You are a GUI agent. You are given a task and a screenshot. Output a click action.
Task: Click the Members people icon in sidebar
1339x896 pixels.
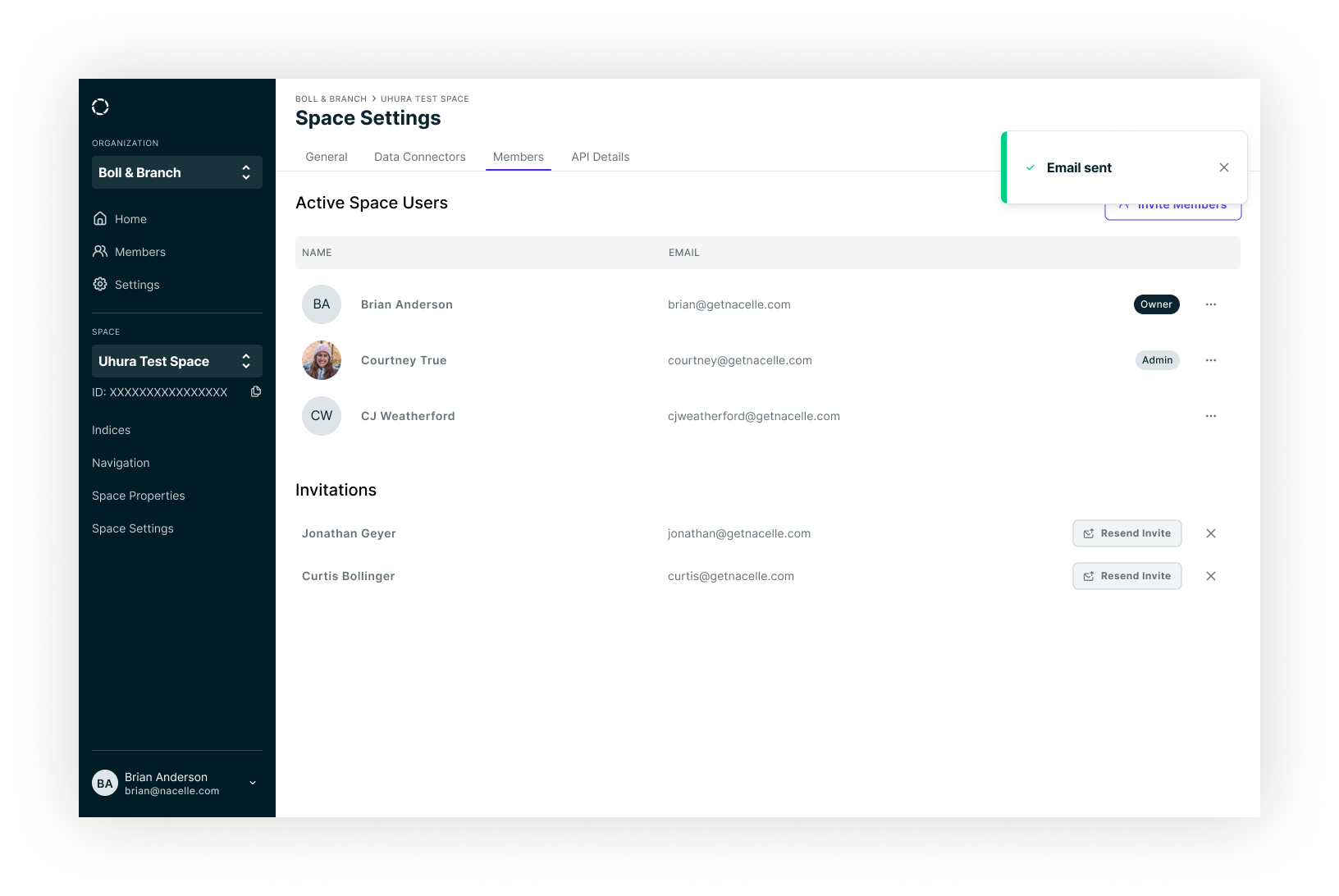[100, 251]
